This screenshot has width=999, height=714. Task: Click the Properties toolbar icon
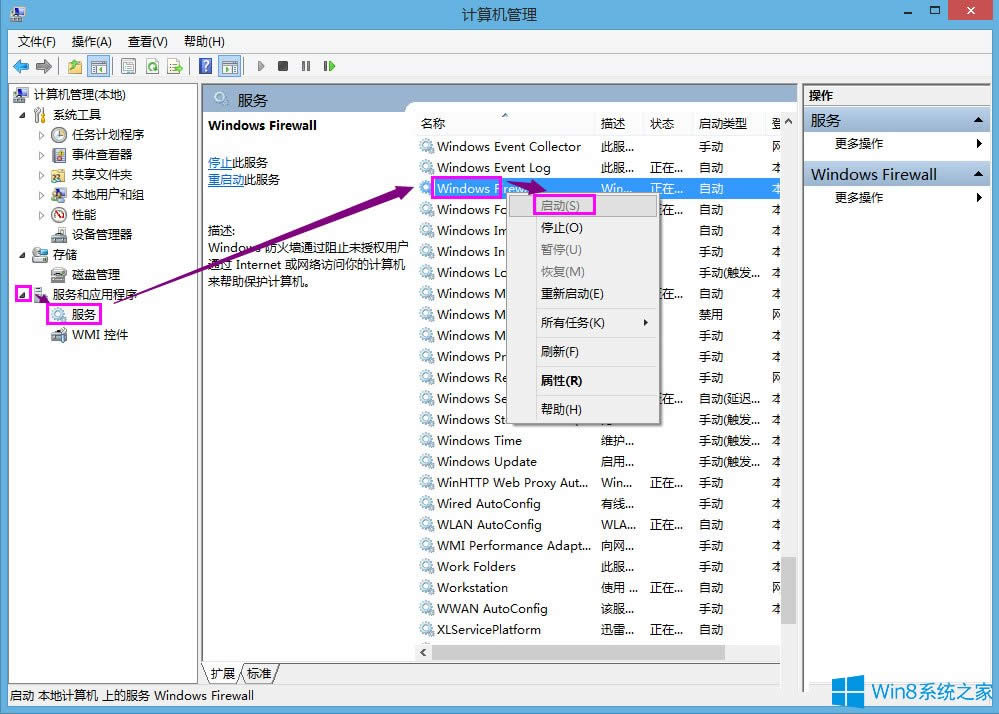(128, 66)
